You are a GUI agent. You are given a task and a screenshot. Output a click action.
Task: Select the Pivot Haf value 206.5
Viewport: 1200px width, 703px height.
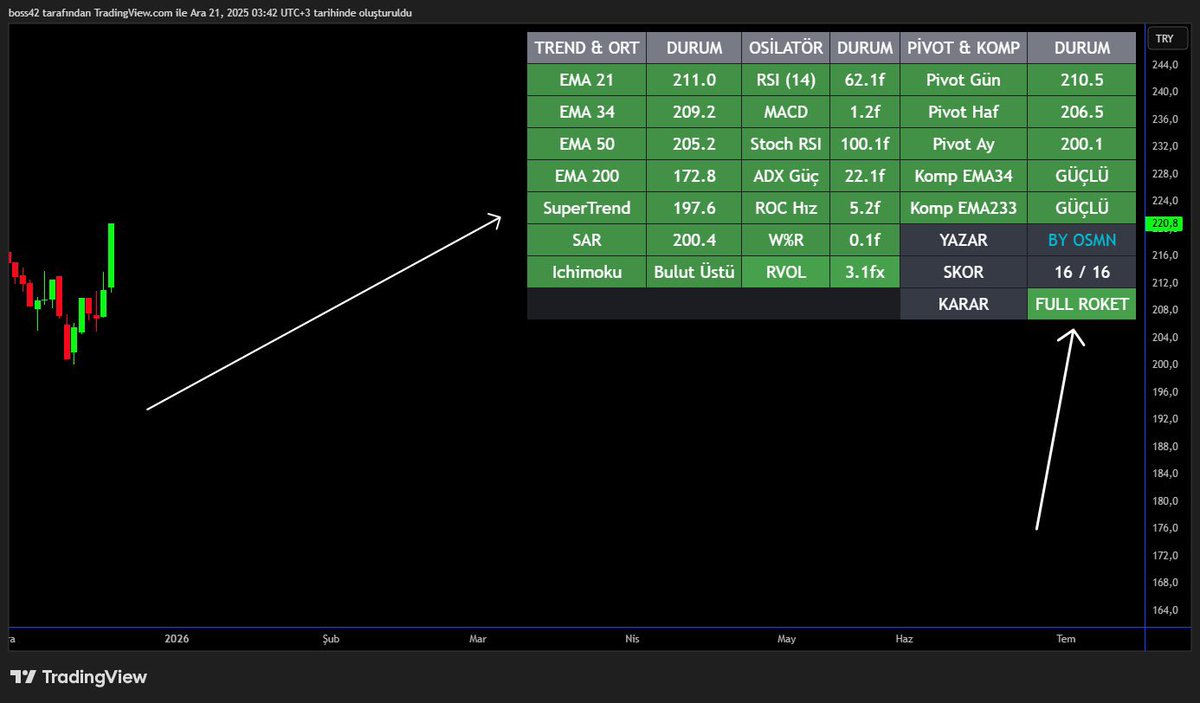tap(1082, 112)
